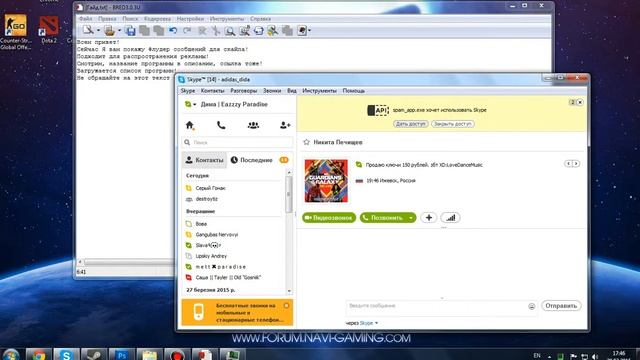Click the free mobile calls banner
The height and width of the screenshot is (360, 640).
point(237,312)
